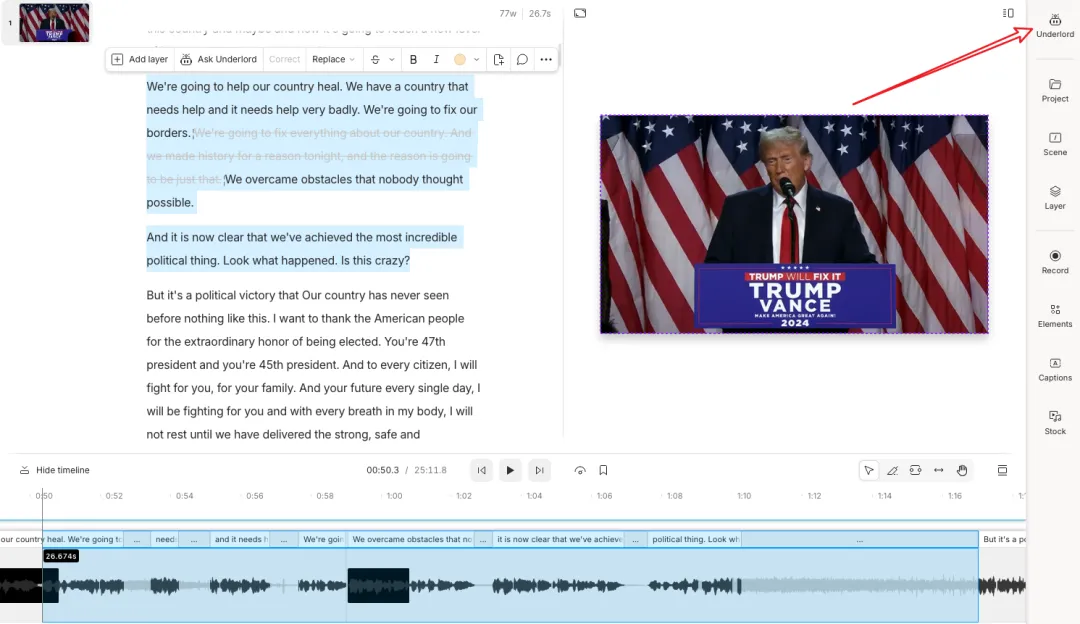Click timeline clip 'it is now clear that we've achieve'
The height and width of the screenshot is (624, 1080).
(559, 539)
